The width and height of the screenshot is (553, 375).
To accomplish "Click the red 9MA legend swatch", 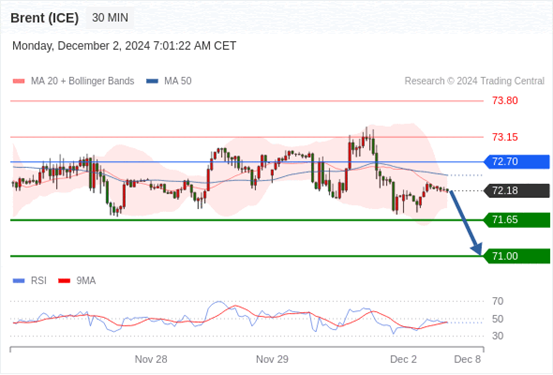I will click(64, 281).
